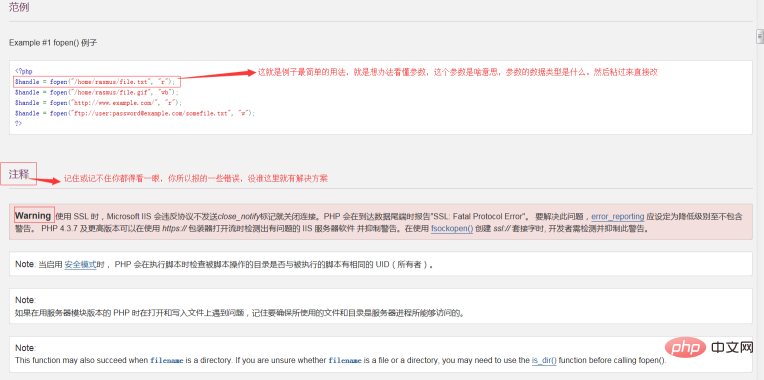
Task: Click the code line opening http://www.example.com/
Action: click(x=98, y=103)
